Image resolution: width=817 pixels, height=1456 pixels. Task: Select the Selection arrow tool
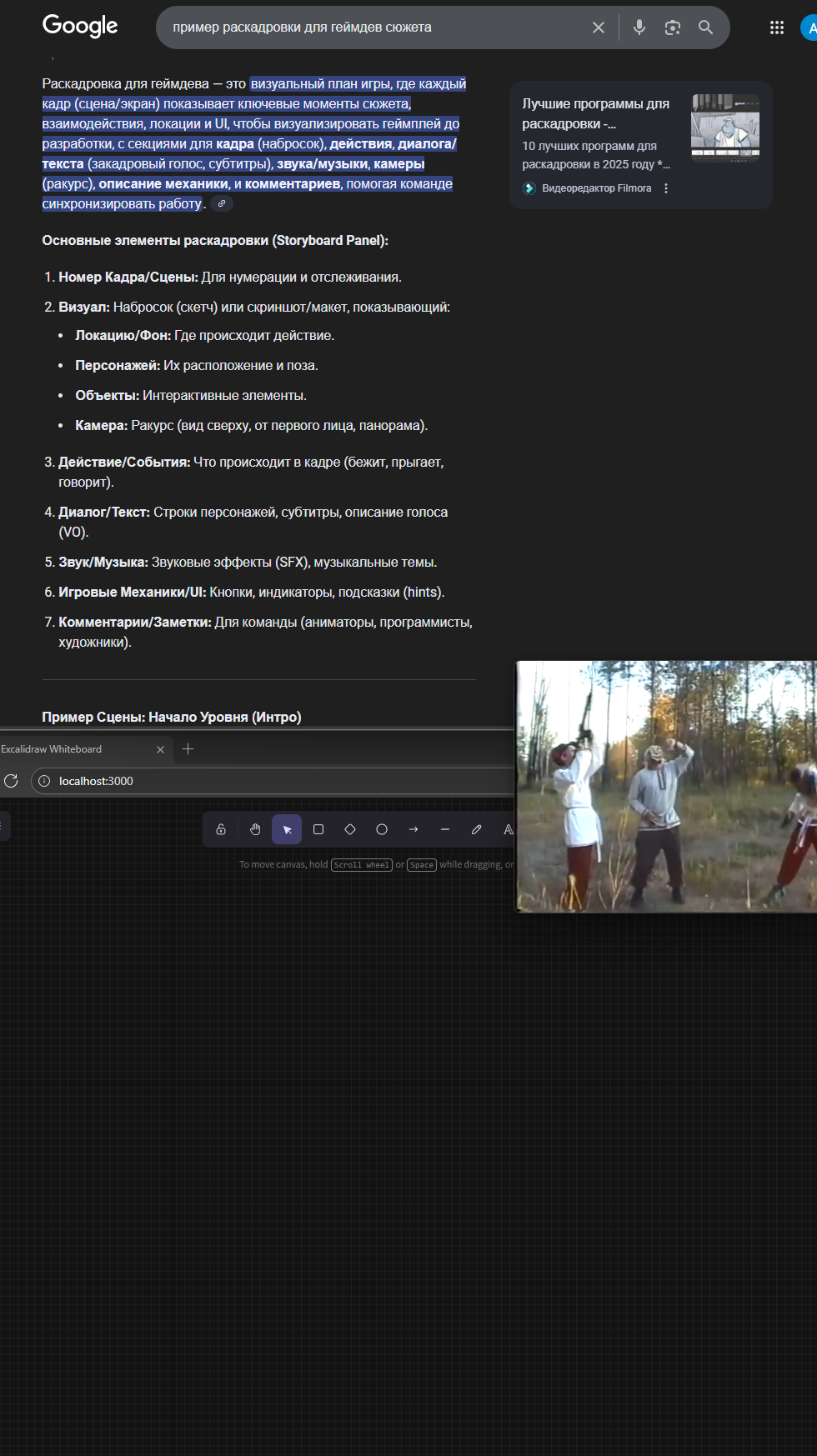[x=287, y=829]
